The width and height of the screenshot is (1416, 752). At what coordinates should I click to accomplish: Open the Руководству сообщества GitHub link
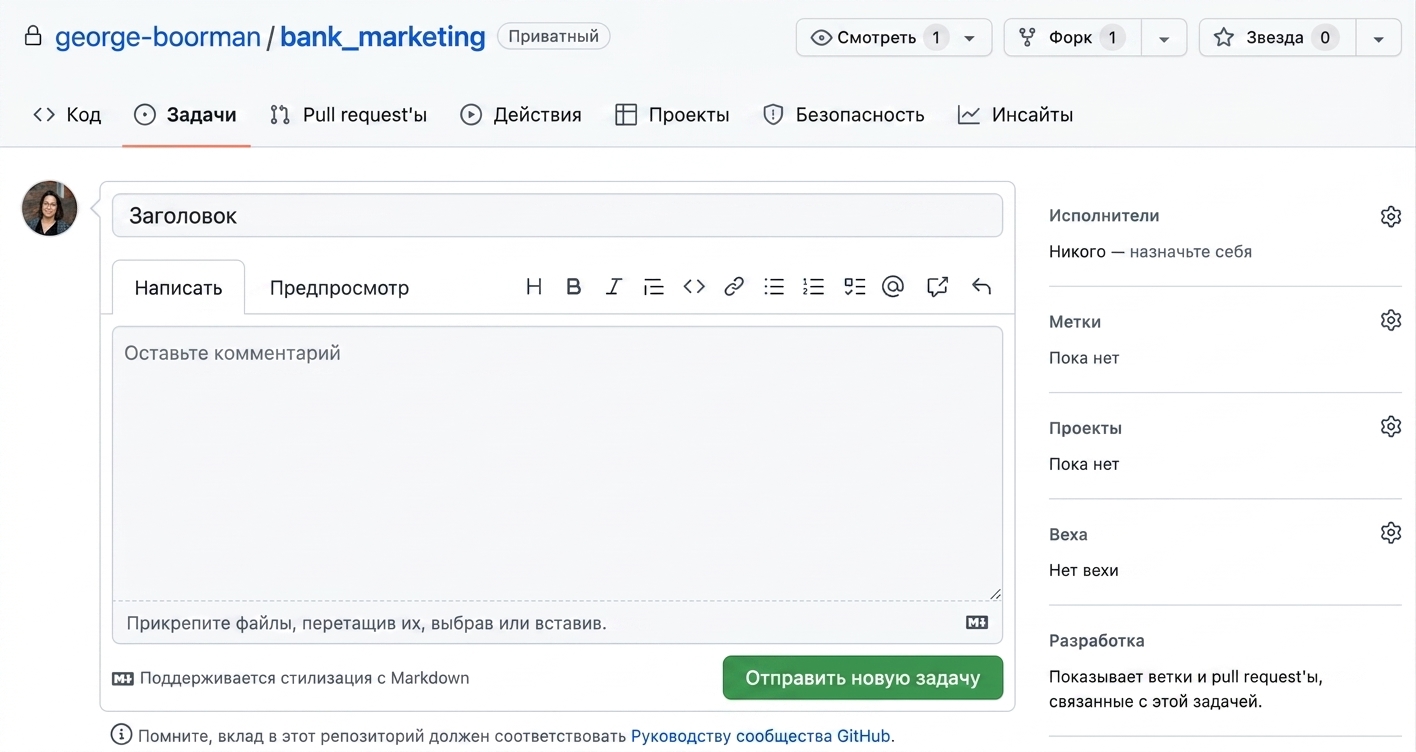pos(760,736)
